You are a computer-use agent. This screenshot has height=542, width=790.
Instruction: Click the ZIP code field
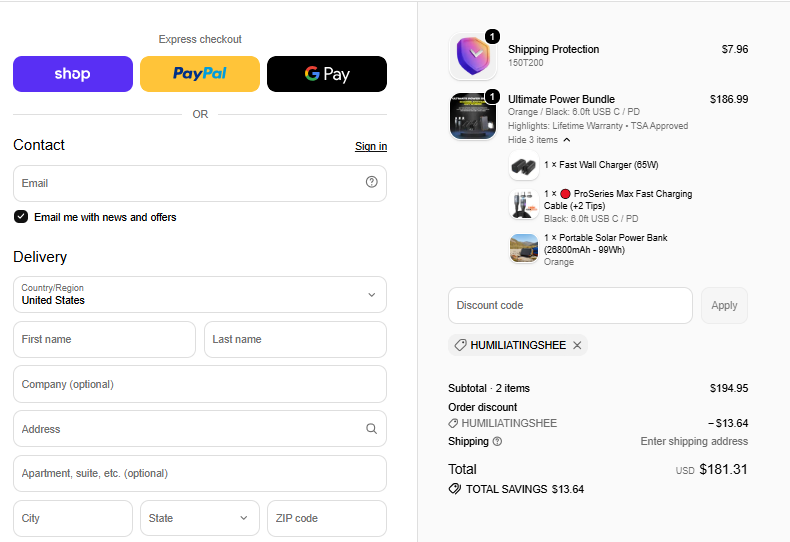pos(327,518)
